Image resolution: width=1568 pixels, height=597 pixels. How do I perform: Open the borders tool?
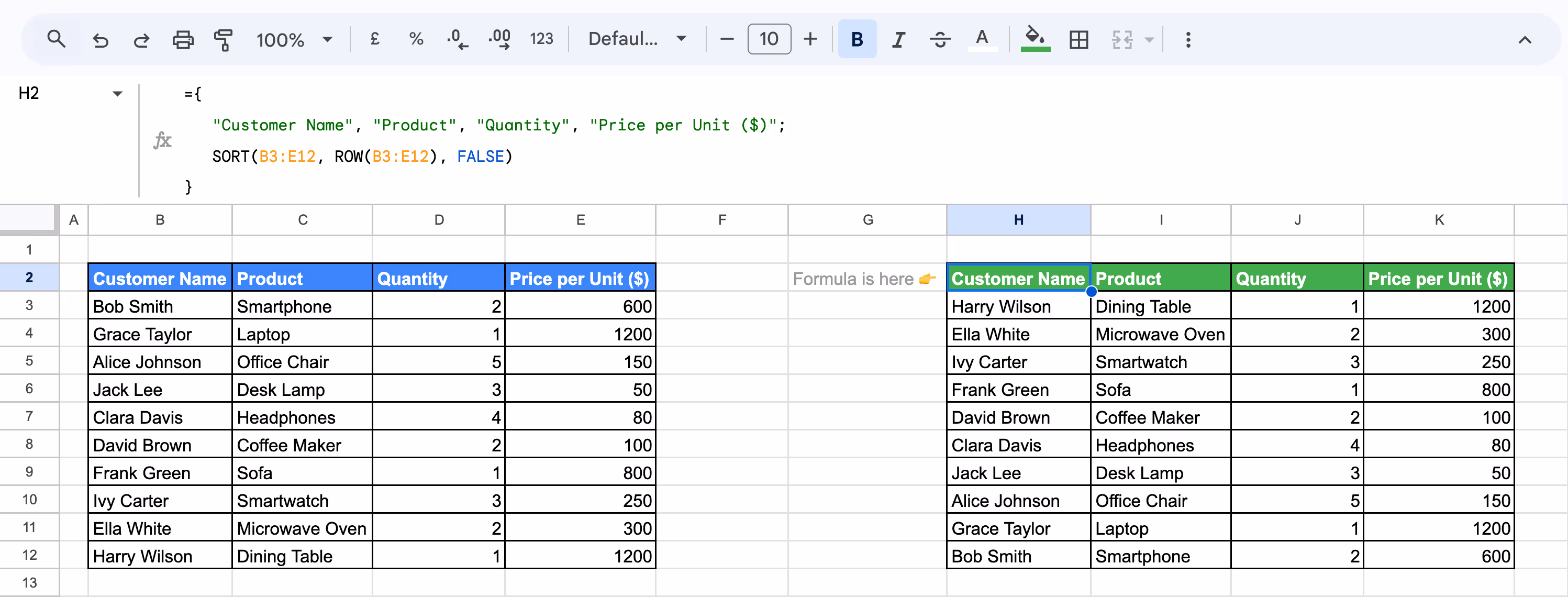click(x=1078, y=39)
